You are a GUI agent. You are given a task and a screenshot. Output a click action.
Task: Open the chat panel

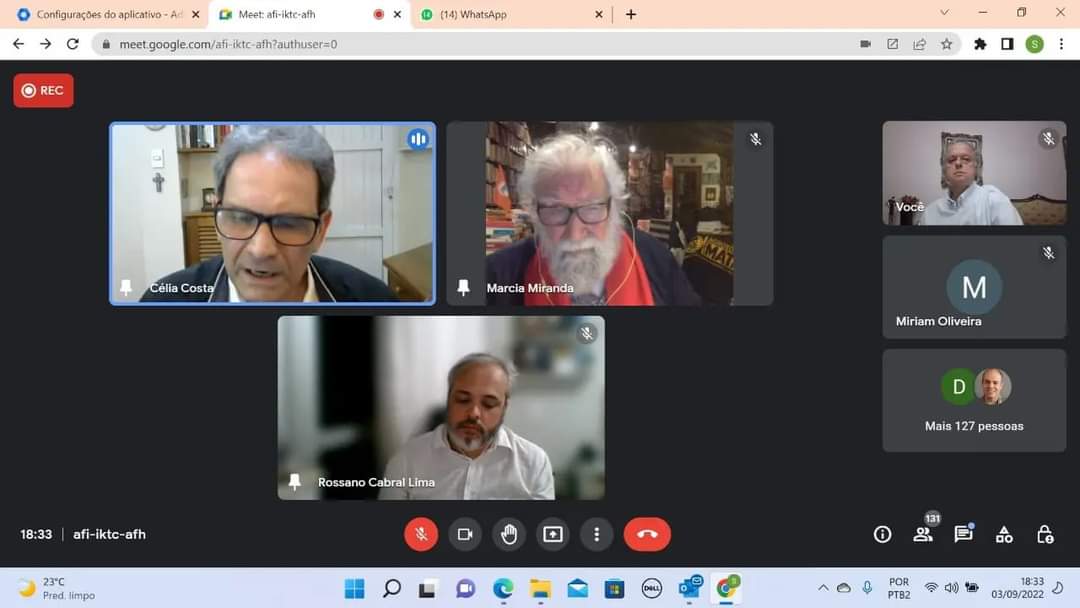(x=964, y=534)
